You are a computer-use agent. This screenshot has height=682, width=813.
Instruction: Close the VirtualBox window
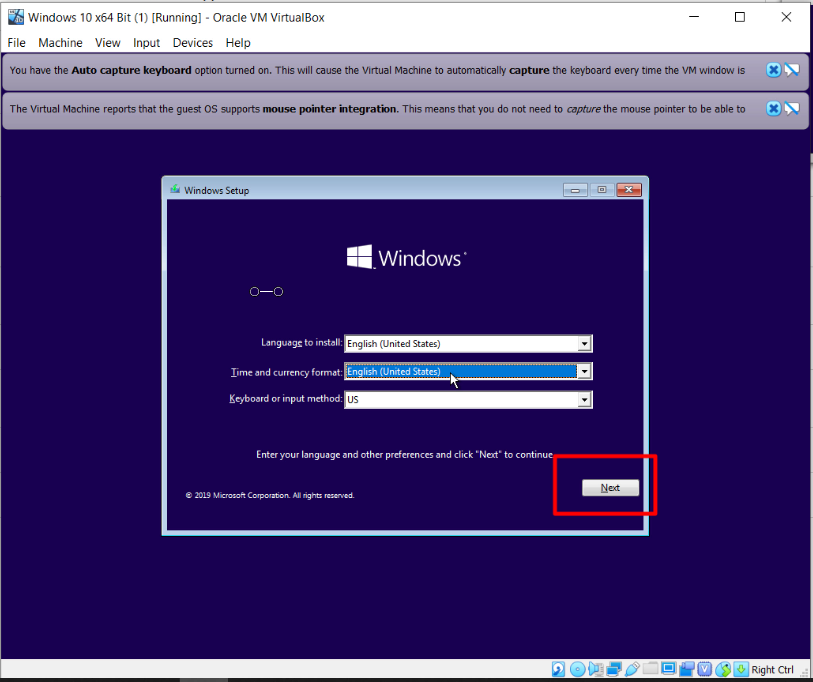[786, 17]
